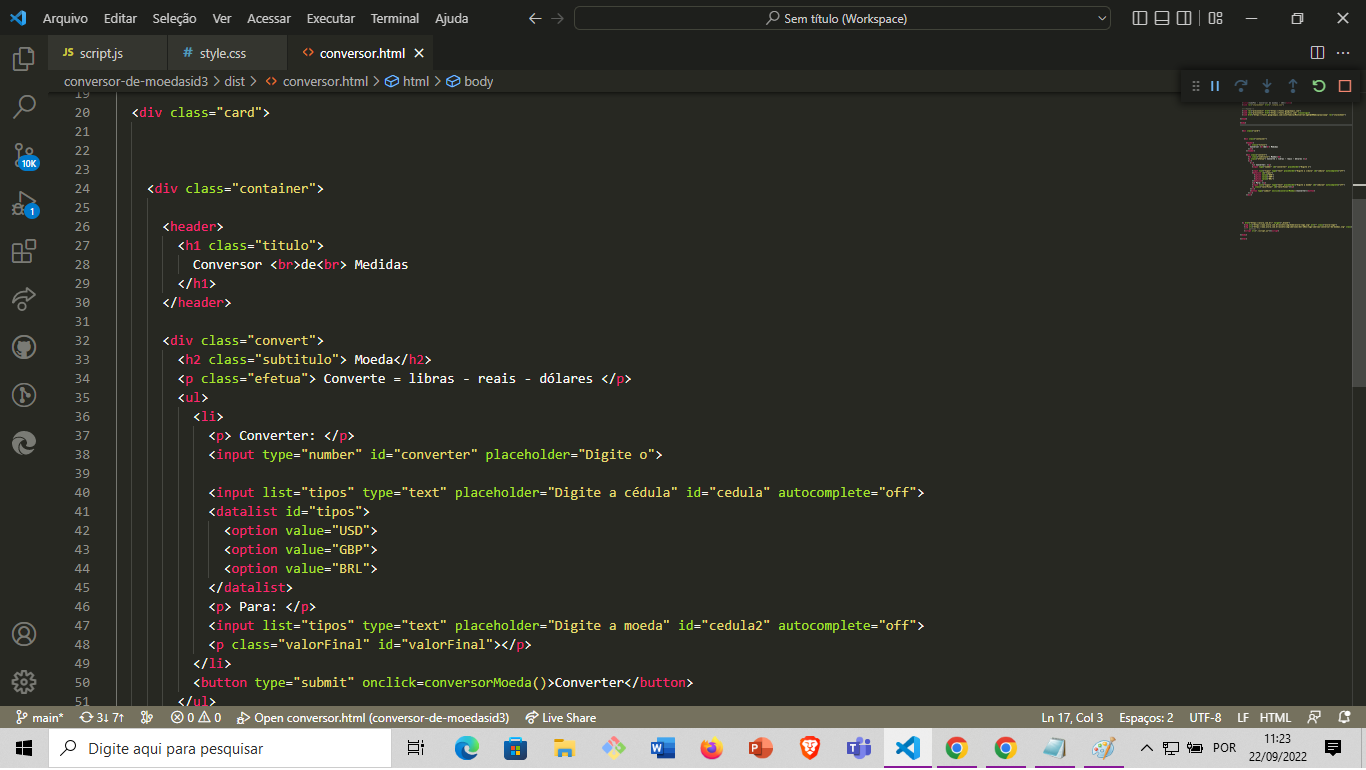1366x770 pixels.
Task: Change encoding via UTF-8 indicator
Action: [1205, 717]
